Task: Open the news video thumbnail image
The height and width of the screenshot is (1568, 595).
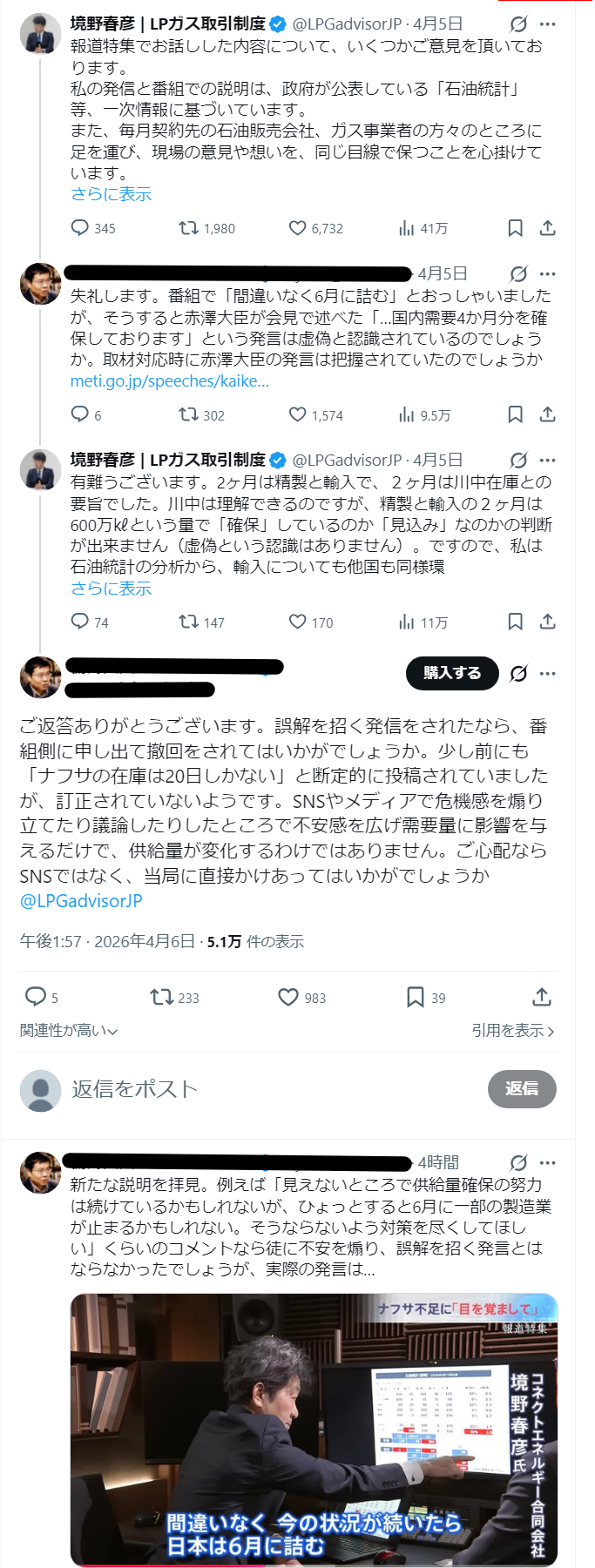Action: click(x=314, y=1430)
